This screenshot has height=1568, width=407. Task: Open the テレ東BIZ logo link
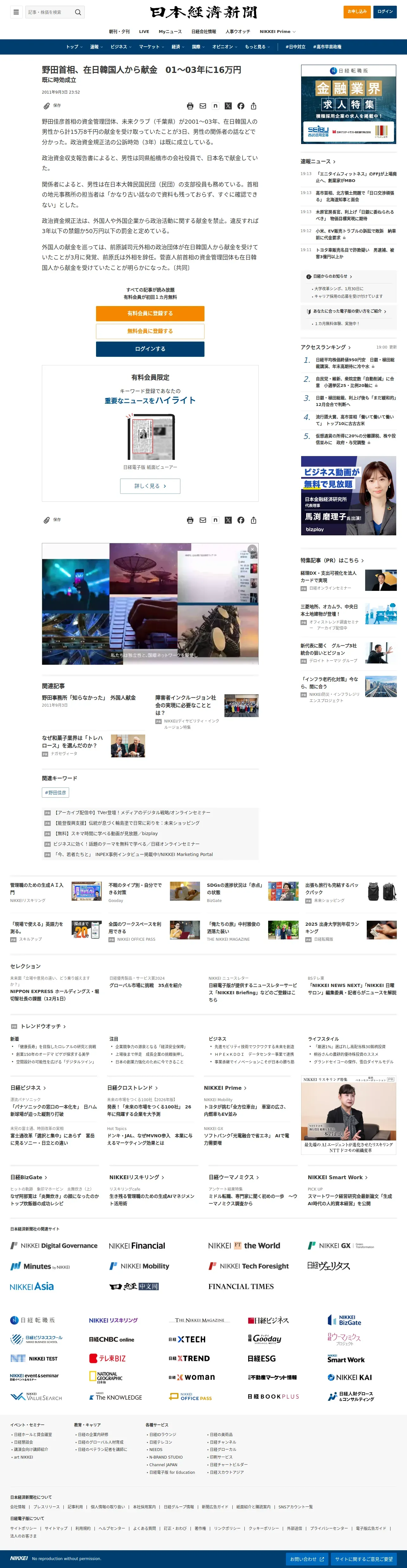pyautogui.click(x=108, y=1358)
